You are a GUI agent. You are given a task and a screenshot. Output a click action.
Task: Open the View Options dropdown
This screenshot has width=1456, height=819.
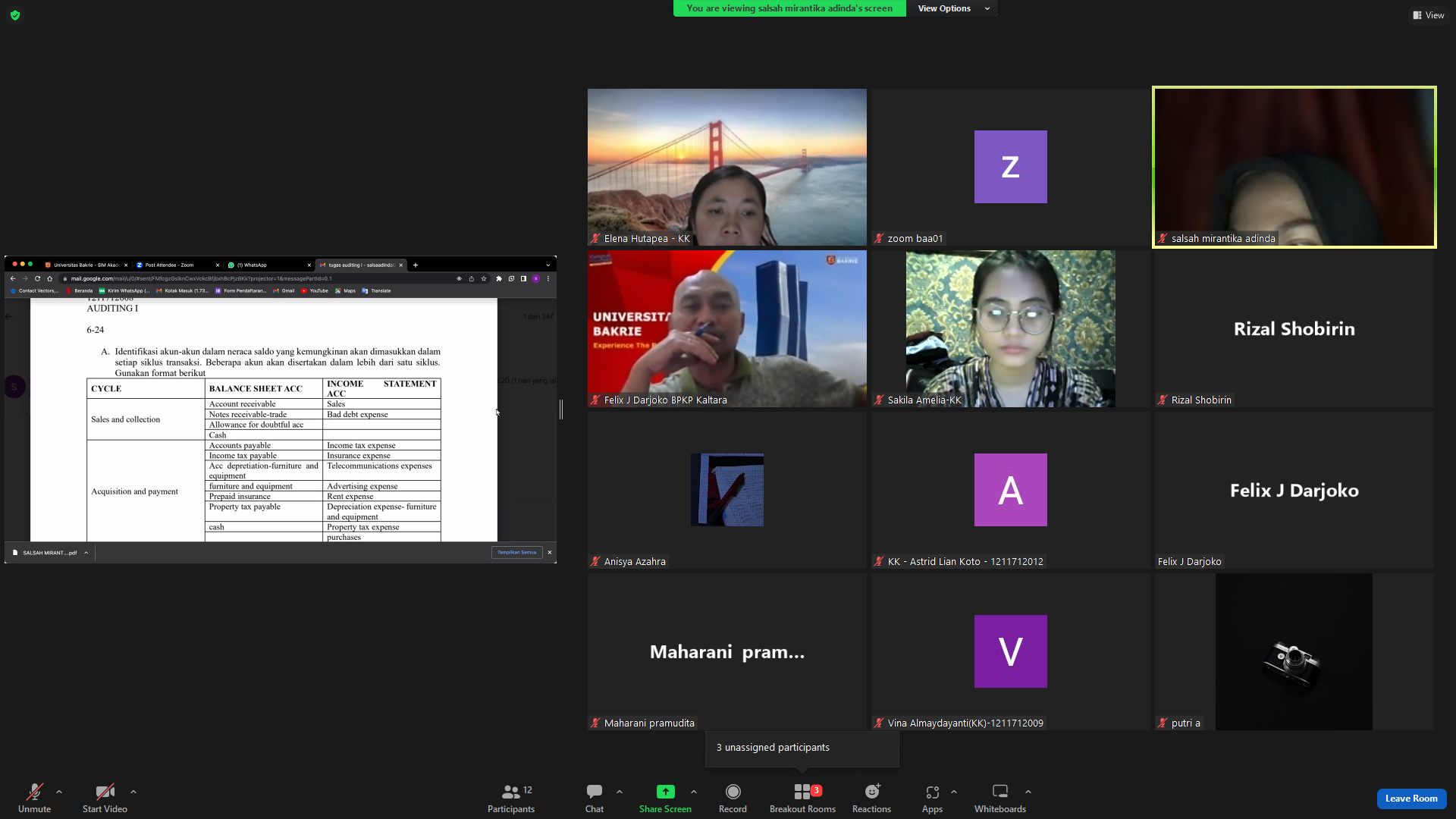tap(953, 8)
